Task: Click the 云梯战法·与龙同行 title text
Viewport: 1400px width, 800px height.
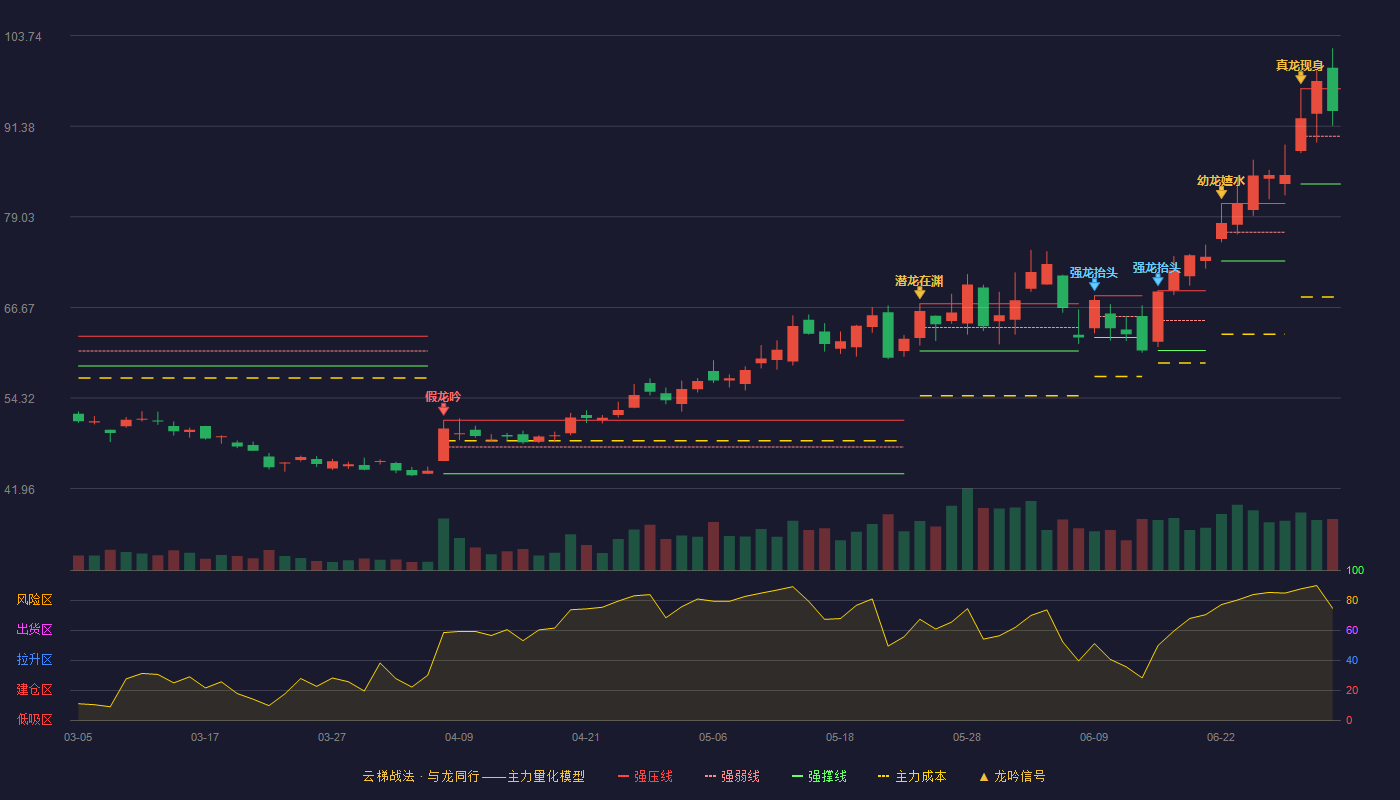Action: [x=420, y=776]
